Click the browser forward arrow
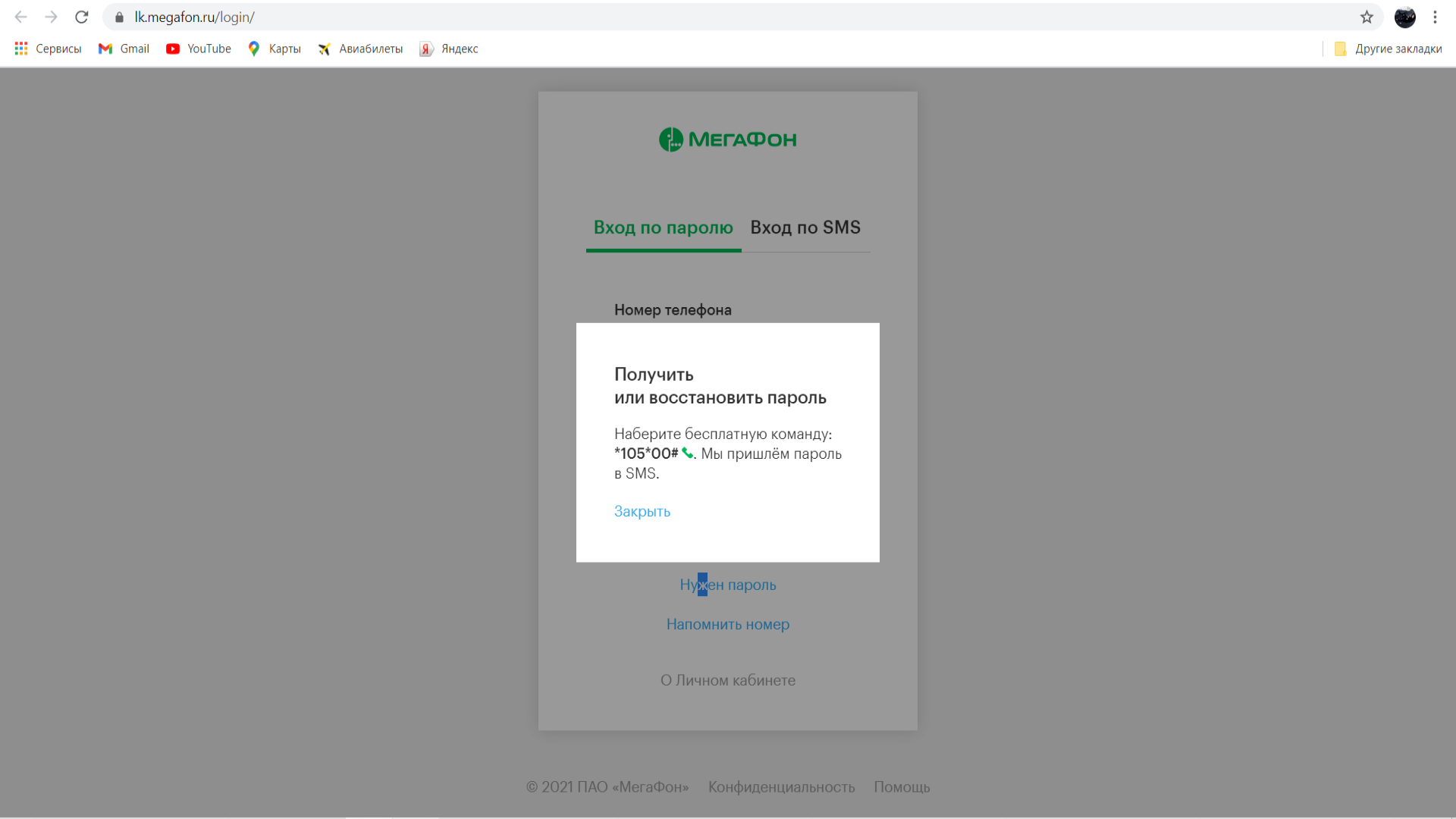The height and width of the screenshot is (819, 1456). tap(51, 17)
